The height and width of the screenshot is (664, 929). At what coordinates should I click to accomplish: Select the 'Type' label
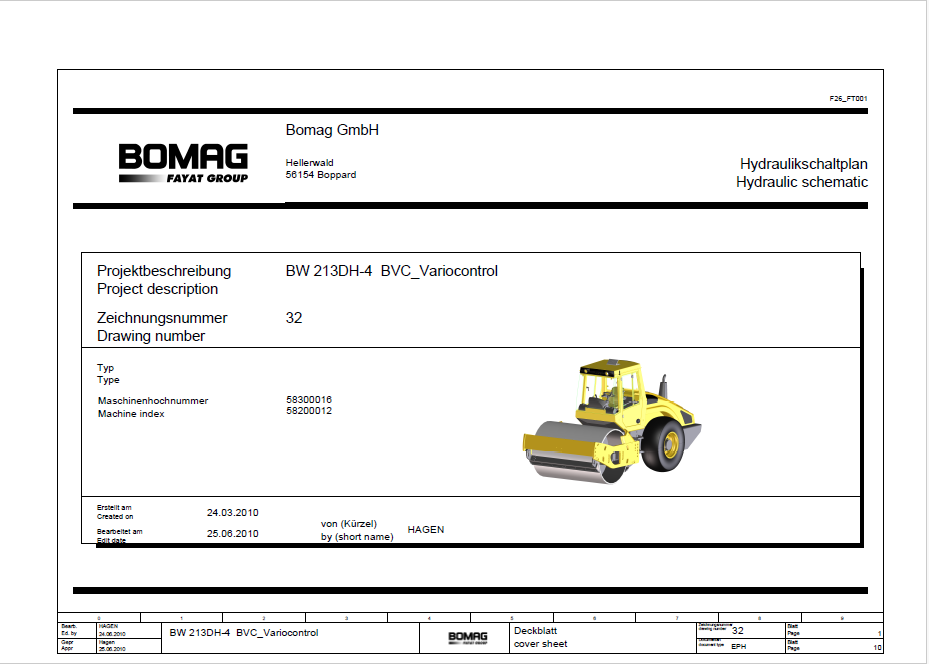[x=108, y=380]
